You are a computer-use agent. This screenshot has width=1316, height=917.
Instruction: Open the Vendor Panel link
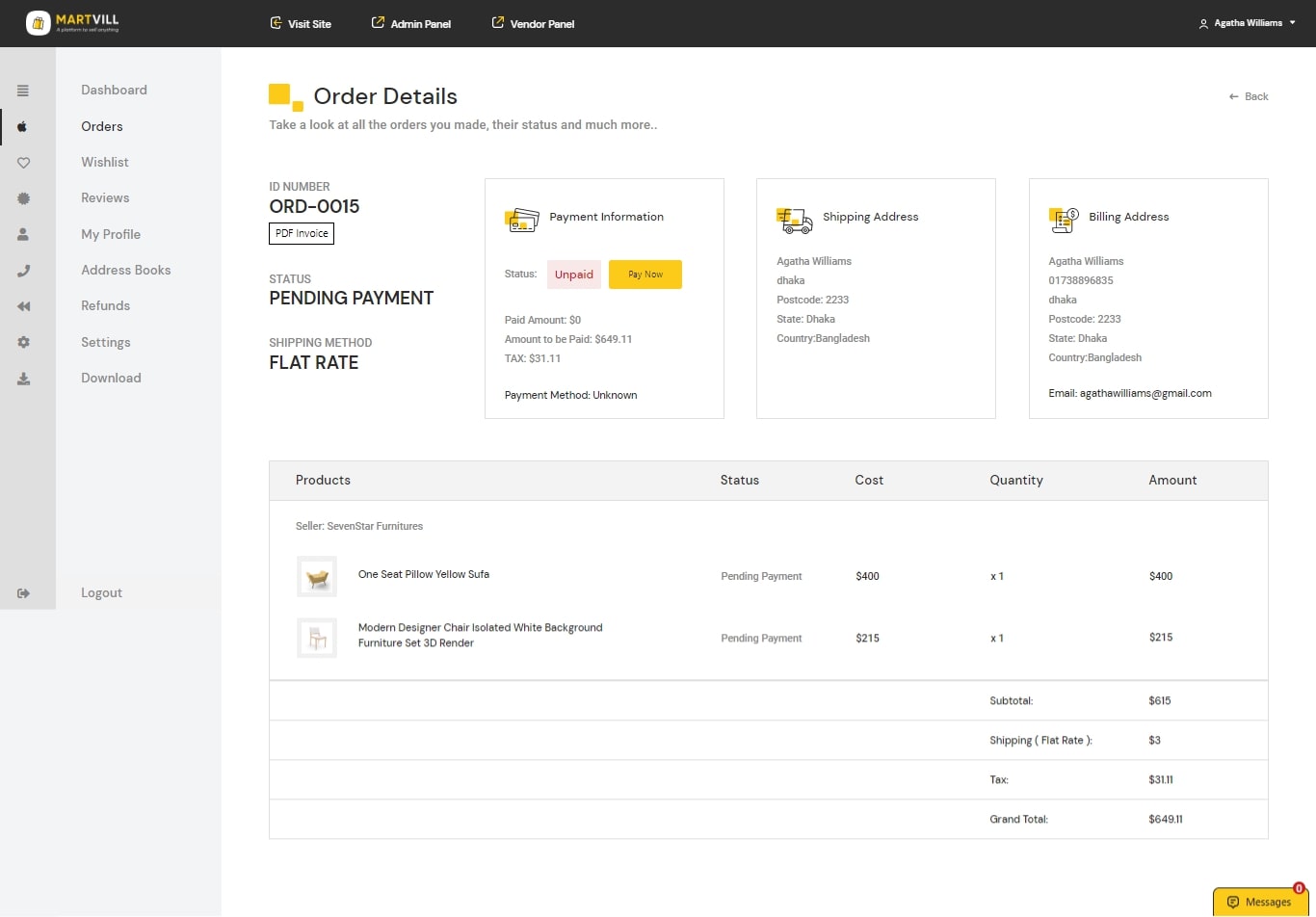pyautogui.click(x=533, y=23)
